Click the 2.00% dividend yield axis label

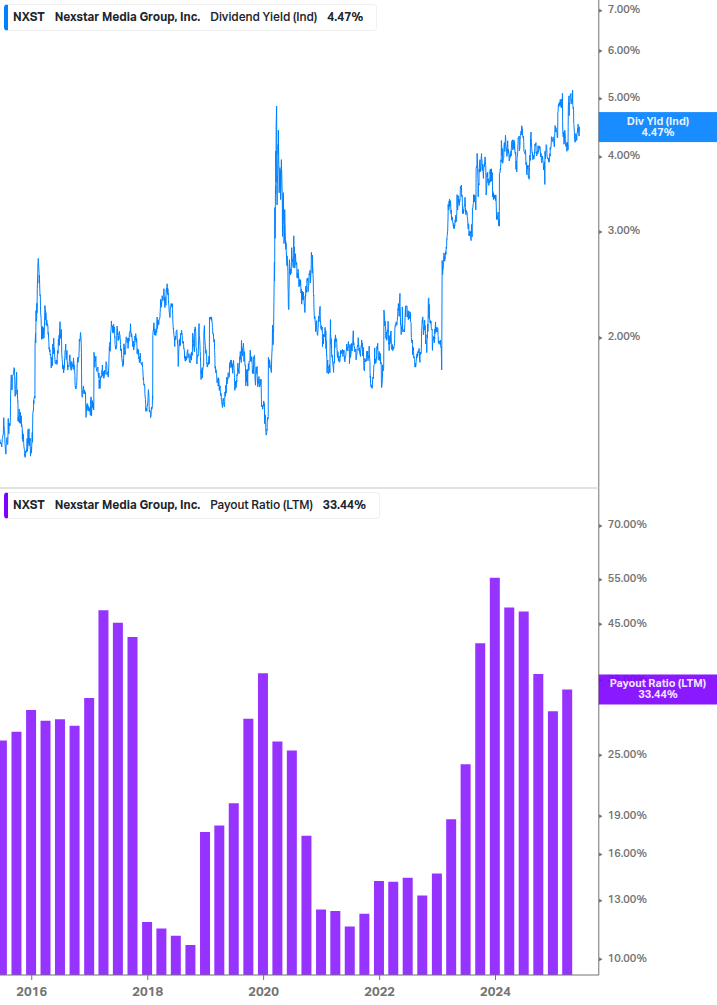pyautogui.click(x=623, y=336)
